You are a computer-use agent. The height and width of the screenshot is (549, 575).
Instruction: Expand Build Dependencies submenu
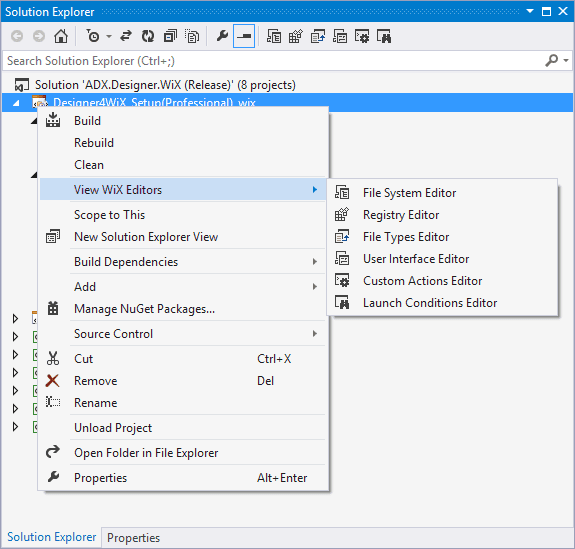pos(183,261)
